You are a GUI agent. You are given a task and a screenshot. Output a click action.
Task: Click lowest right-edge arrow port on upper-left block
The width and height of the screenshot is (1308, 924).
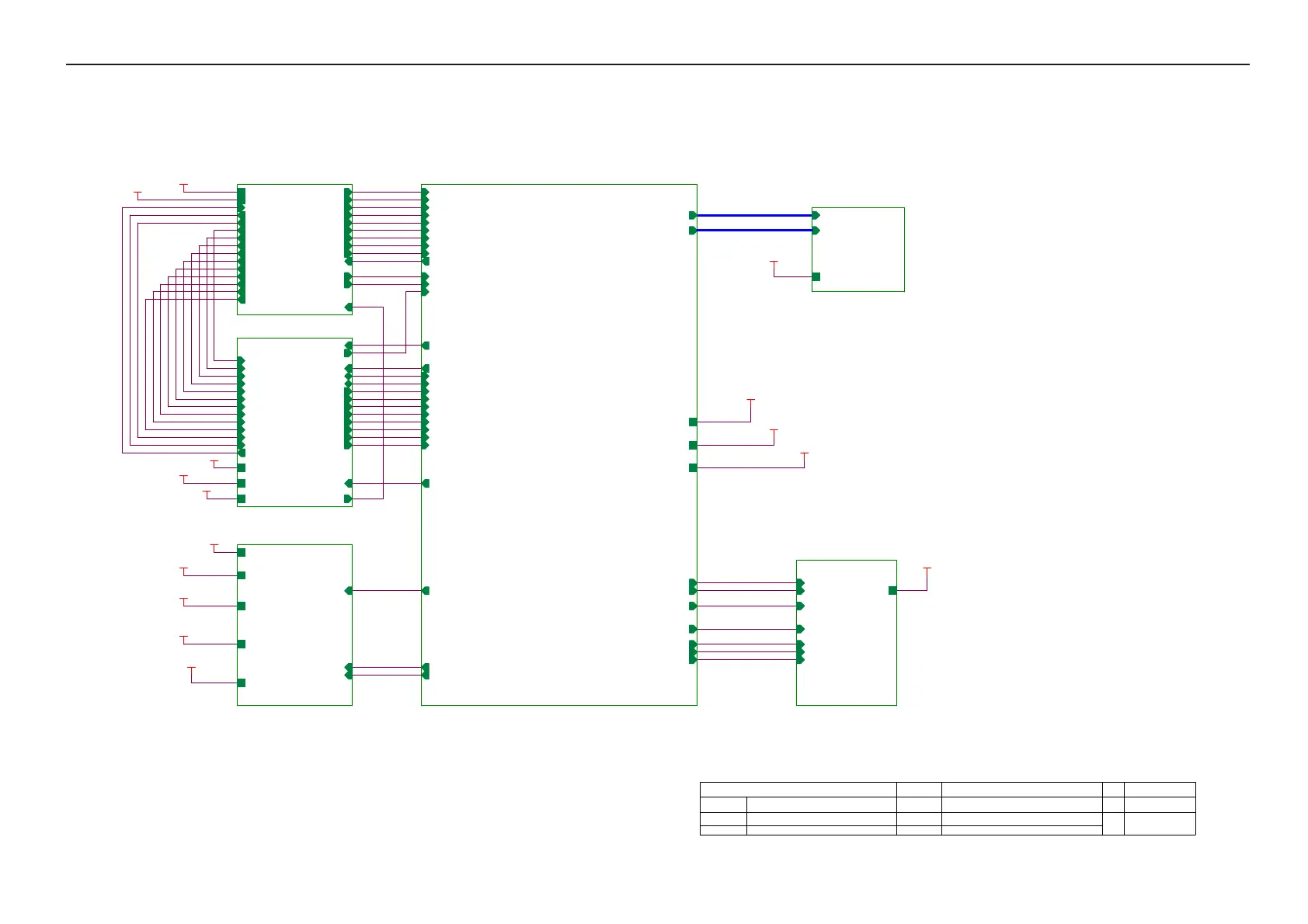(348, 307)
